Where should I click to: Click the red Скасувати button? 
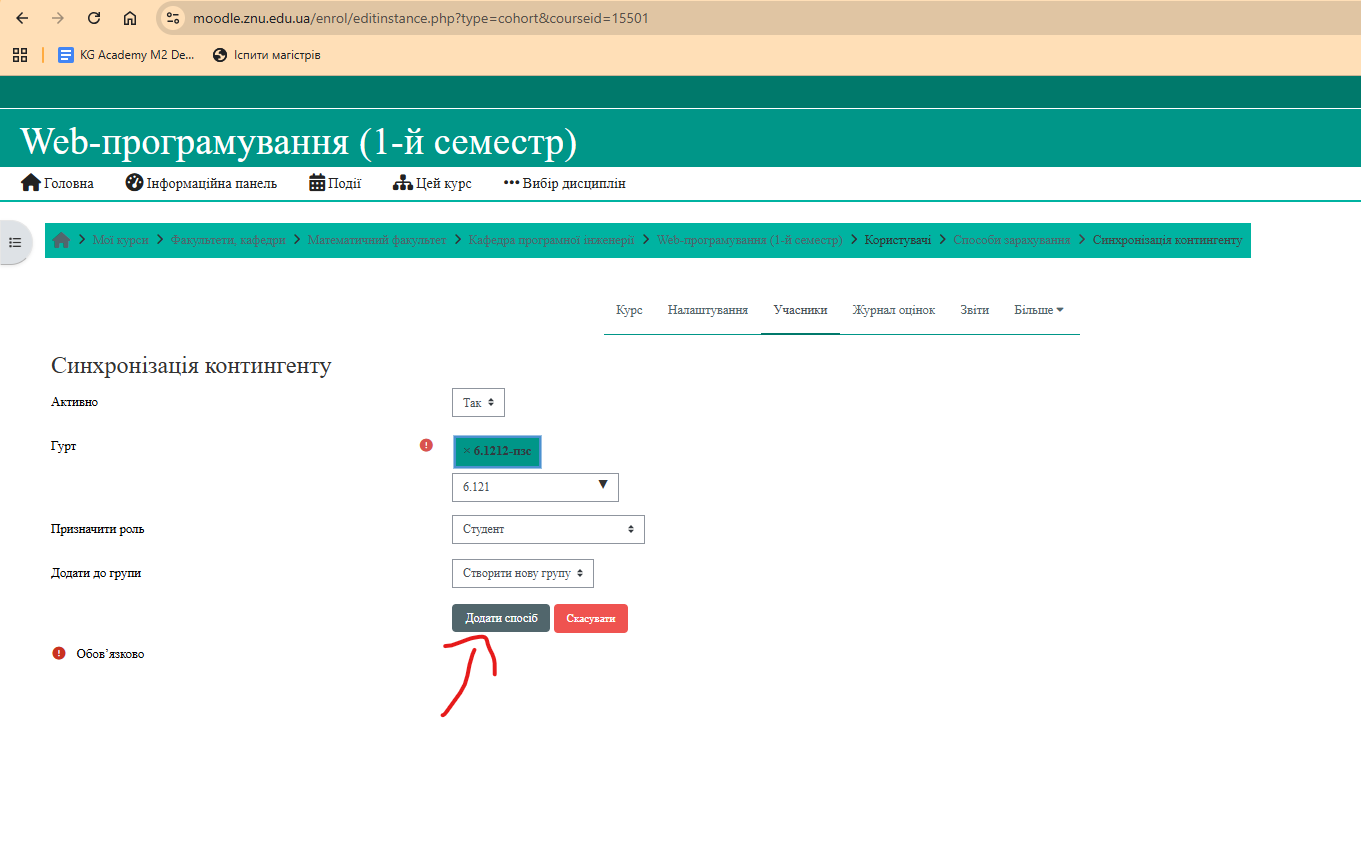click(x=590, y=618)
